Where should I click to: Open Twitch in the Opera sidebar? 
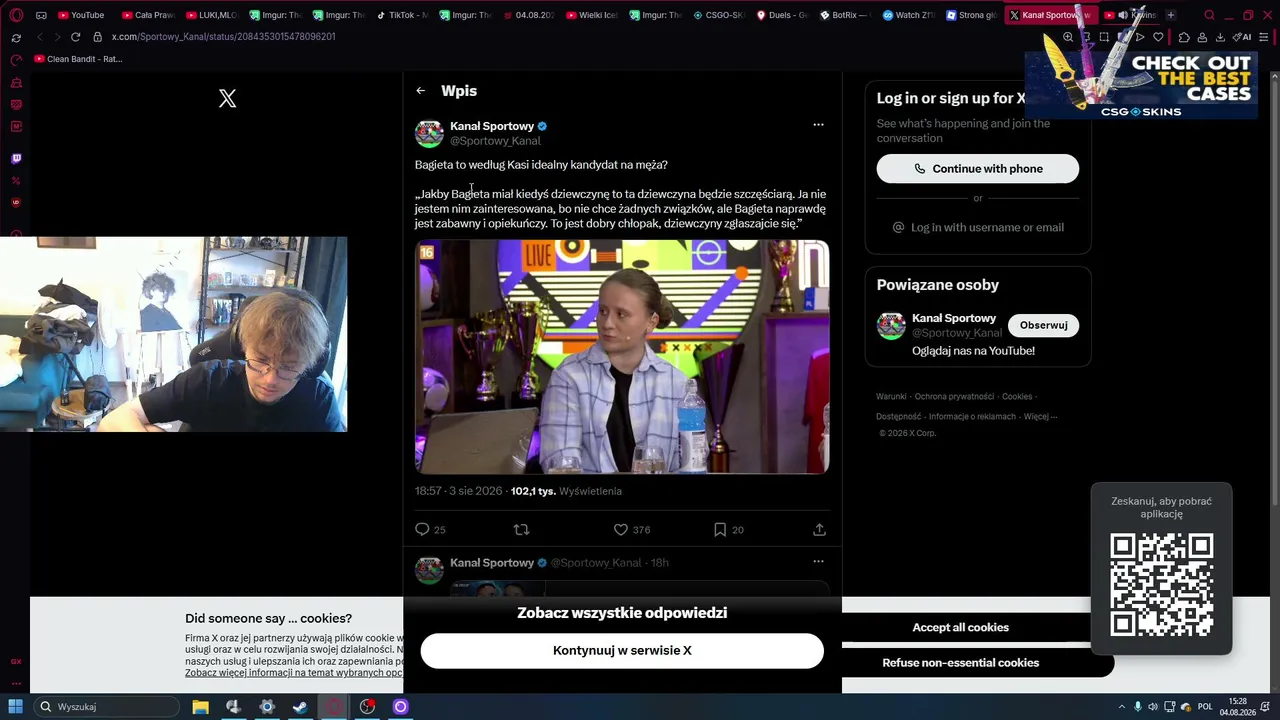16,158
